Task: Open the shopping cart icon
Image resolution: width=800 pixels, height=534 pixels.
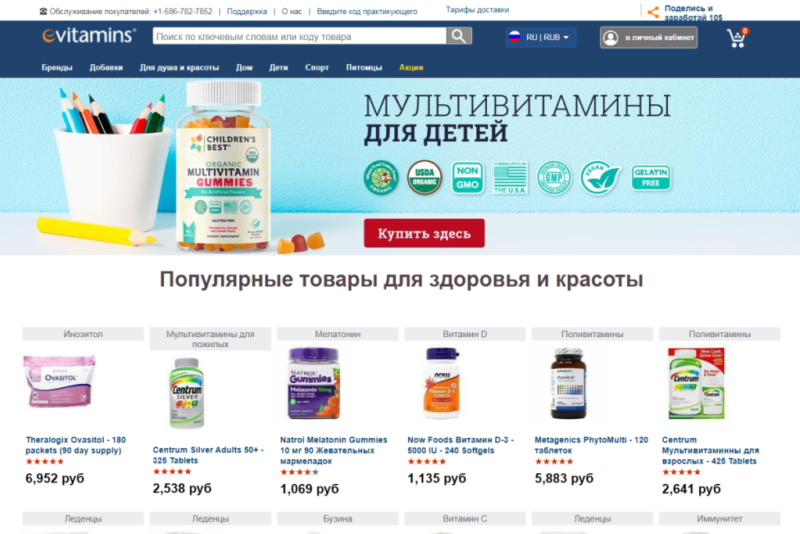Action: click(737, 38)
